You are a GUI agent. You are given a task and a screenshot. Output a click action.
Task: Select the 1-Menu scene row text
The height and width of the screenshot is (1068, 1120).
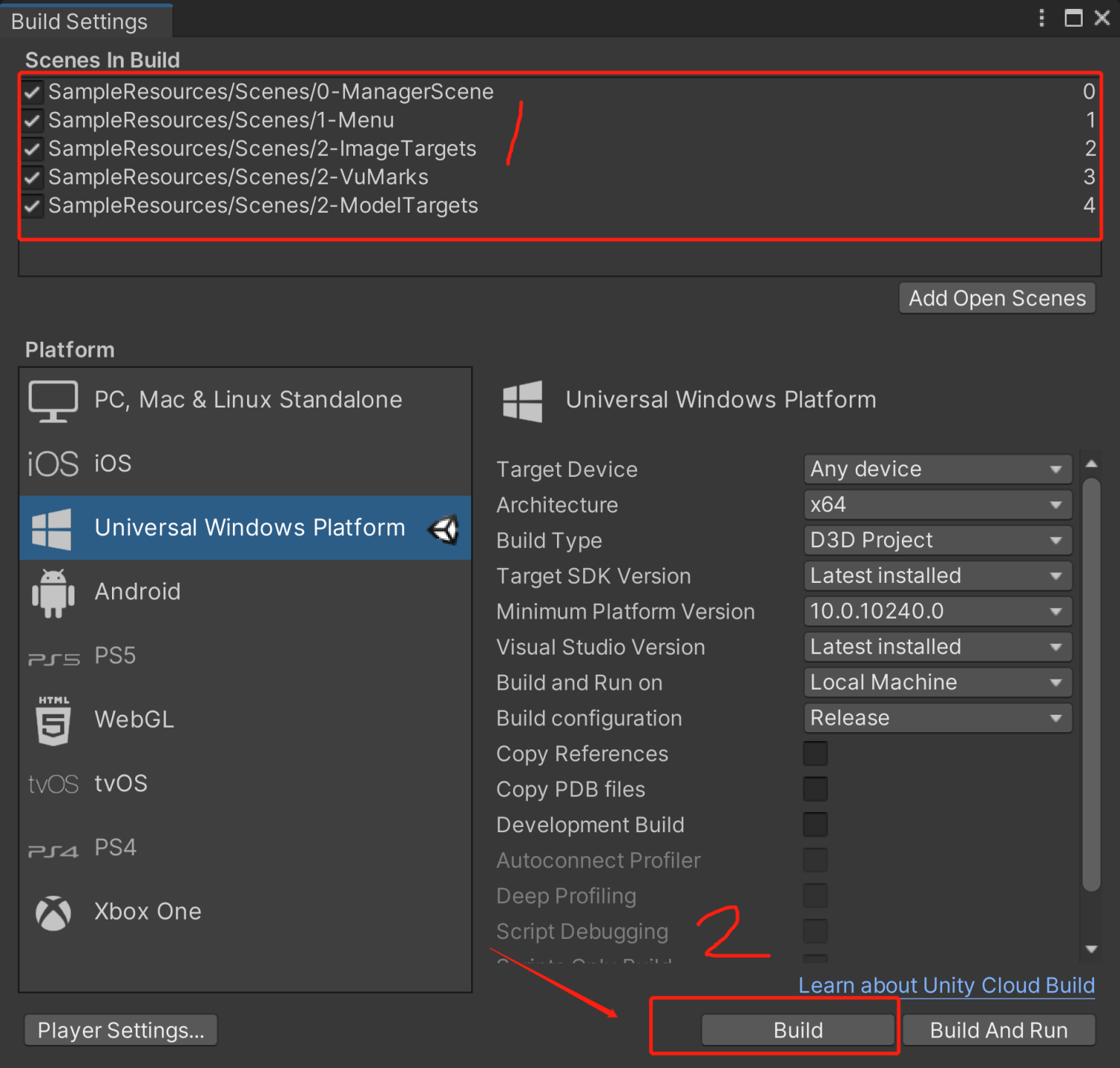pos(221,120)
